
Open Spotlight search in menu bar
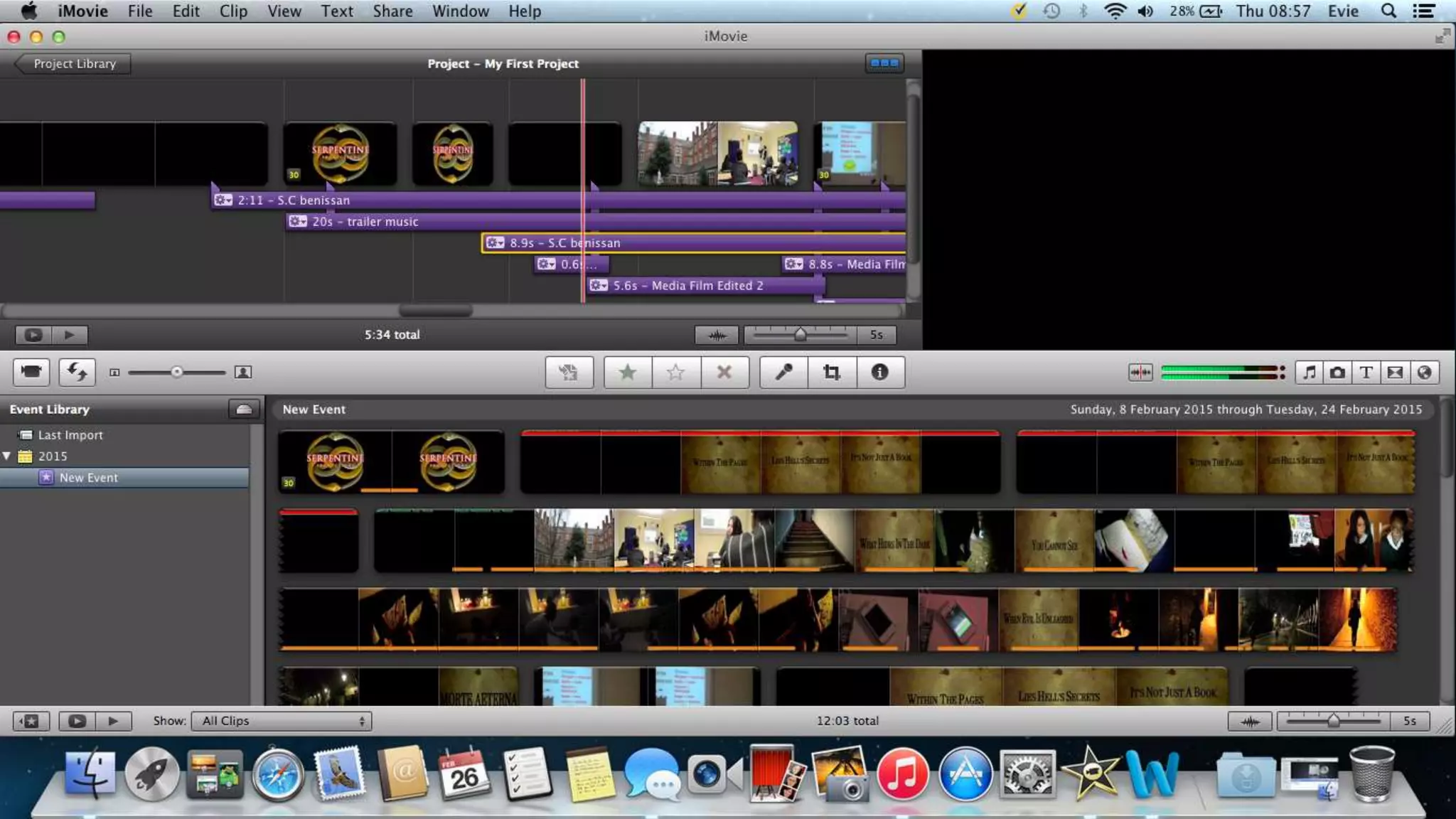click(x=1388, y=11)
